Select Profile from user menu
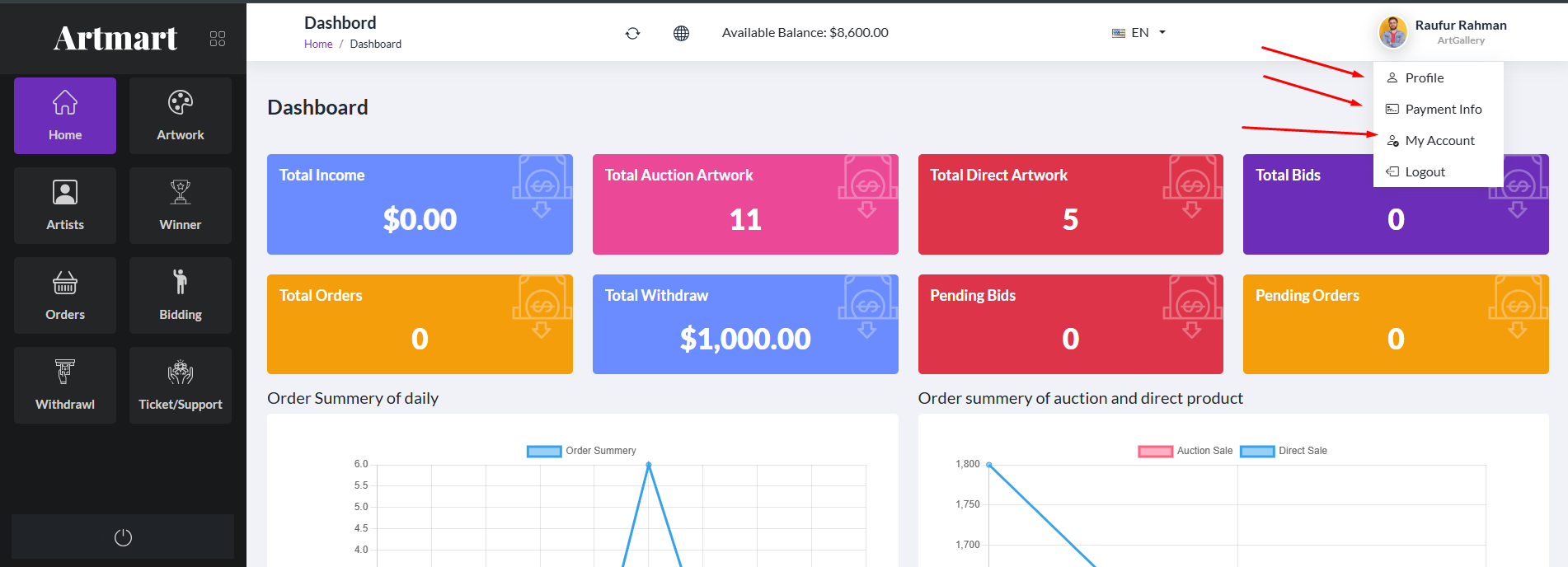This screenshot has width=1568, height=567. click(1424, 78)
